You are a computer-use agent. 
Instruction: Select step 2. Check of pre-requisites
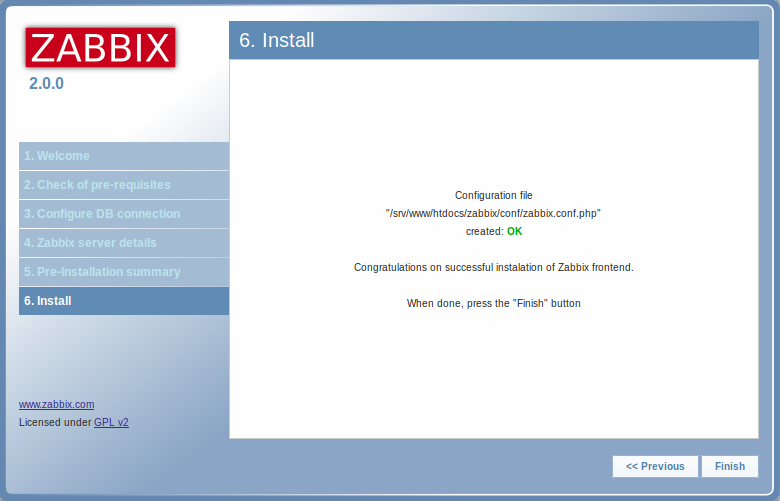tap(124, 185)
